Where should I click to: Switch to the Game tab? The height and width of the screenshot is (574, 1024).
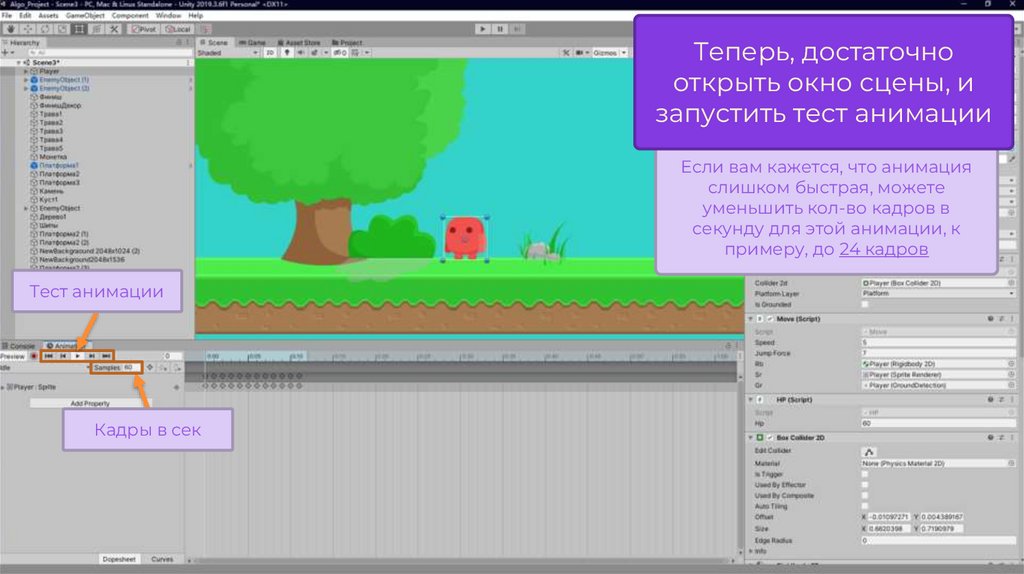[254, 43]
